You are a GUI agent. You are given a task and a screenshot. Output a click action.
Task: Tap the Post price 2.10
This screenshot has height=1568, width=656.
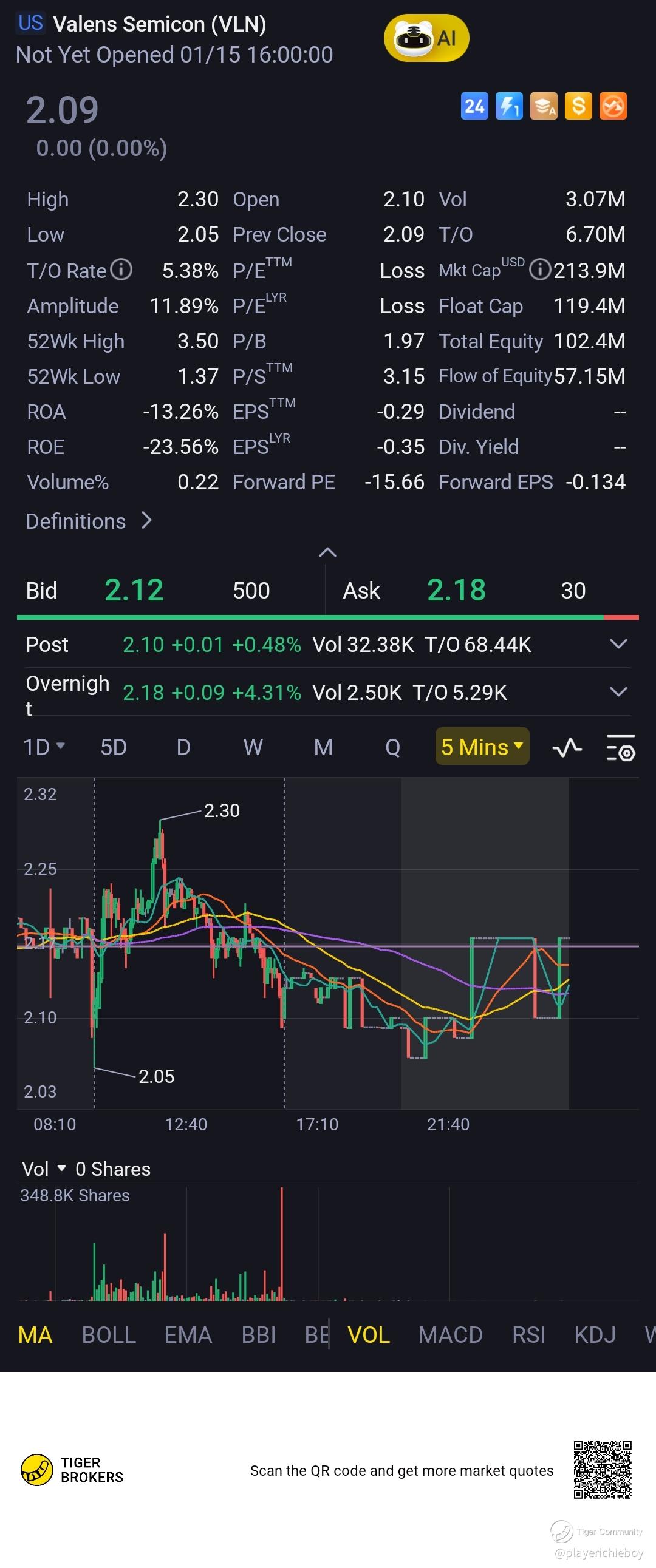coord(144,644)
